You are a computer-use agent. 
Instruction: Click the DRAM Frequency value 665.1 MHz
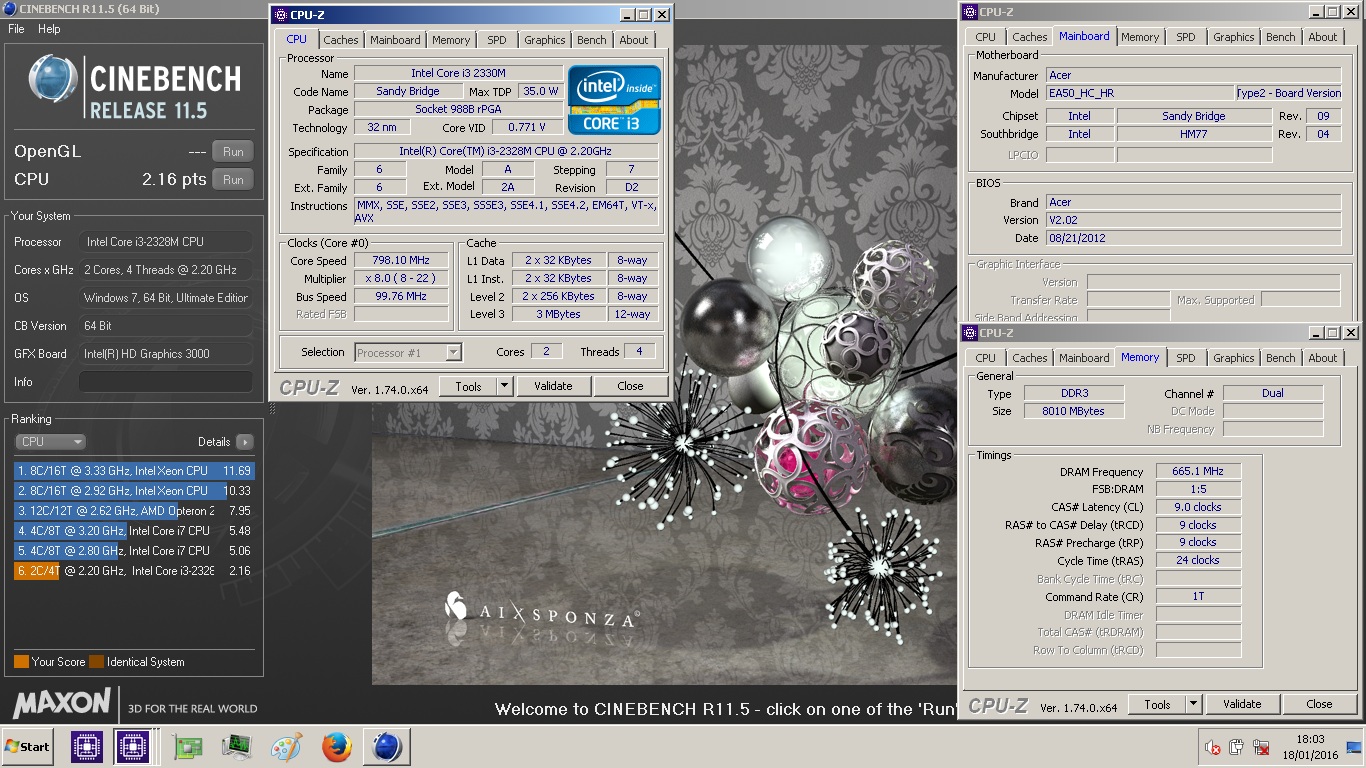coord(1198,472)
